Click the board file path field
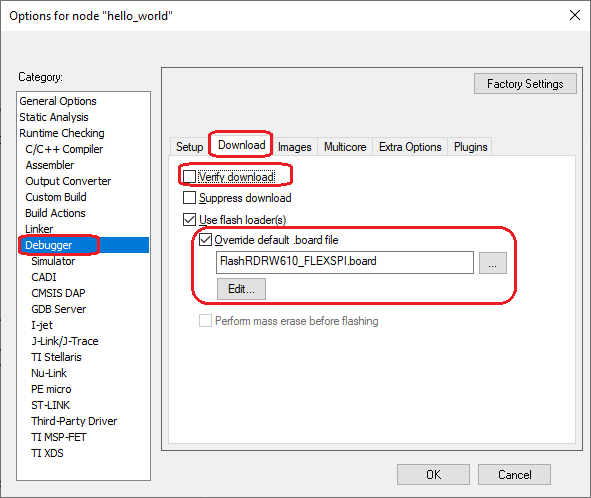Viewport: 591px width, 498px height. click(345, 262)
